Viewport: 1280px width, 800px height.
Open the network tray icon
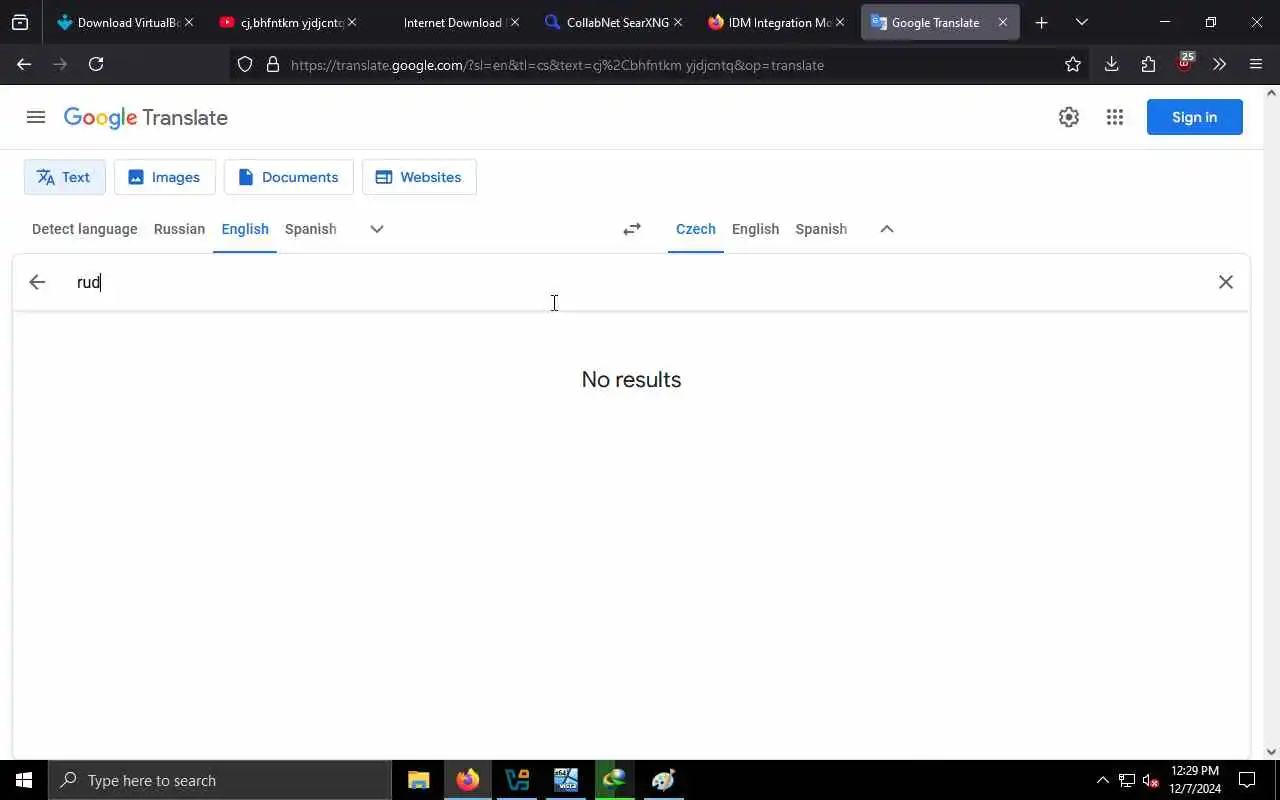[1127, 780]
